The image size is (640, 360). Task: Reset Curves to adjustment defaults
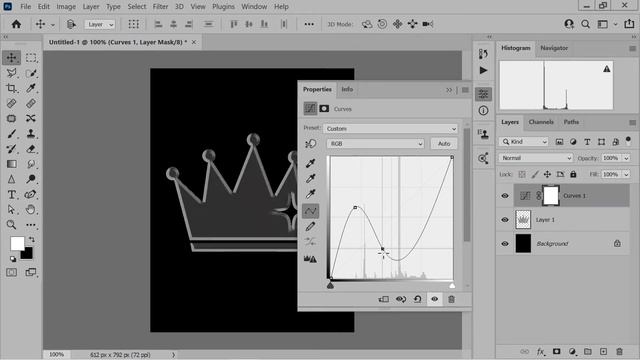pyautogui.click(x=418, y=299)
